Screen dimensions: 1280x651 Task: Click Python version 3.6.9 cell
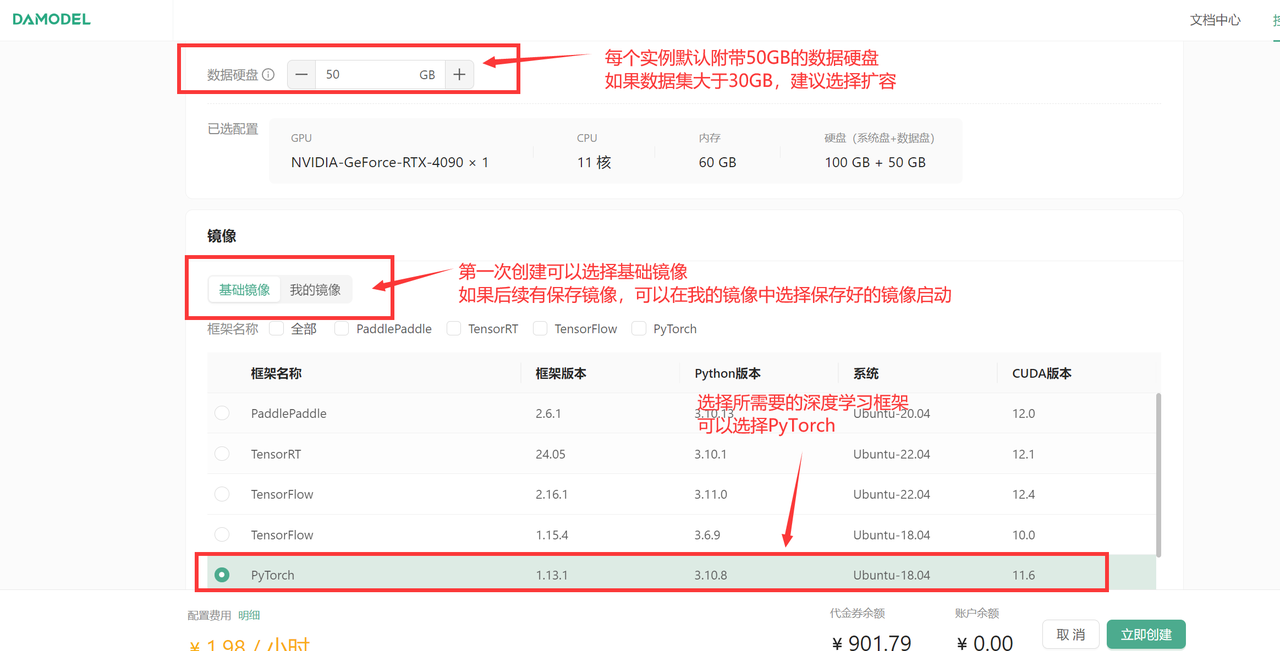click(x=707, y=535)
